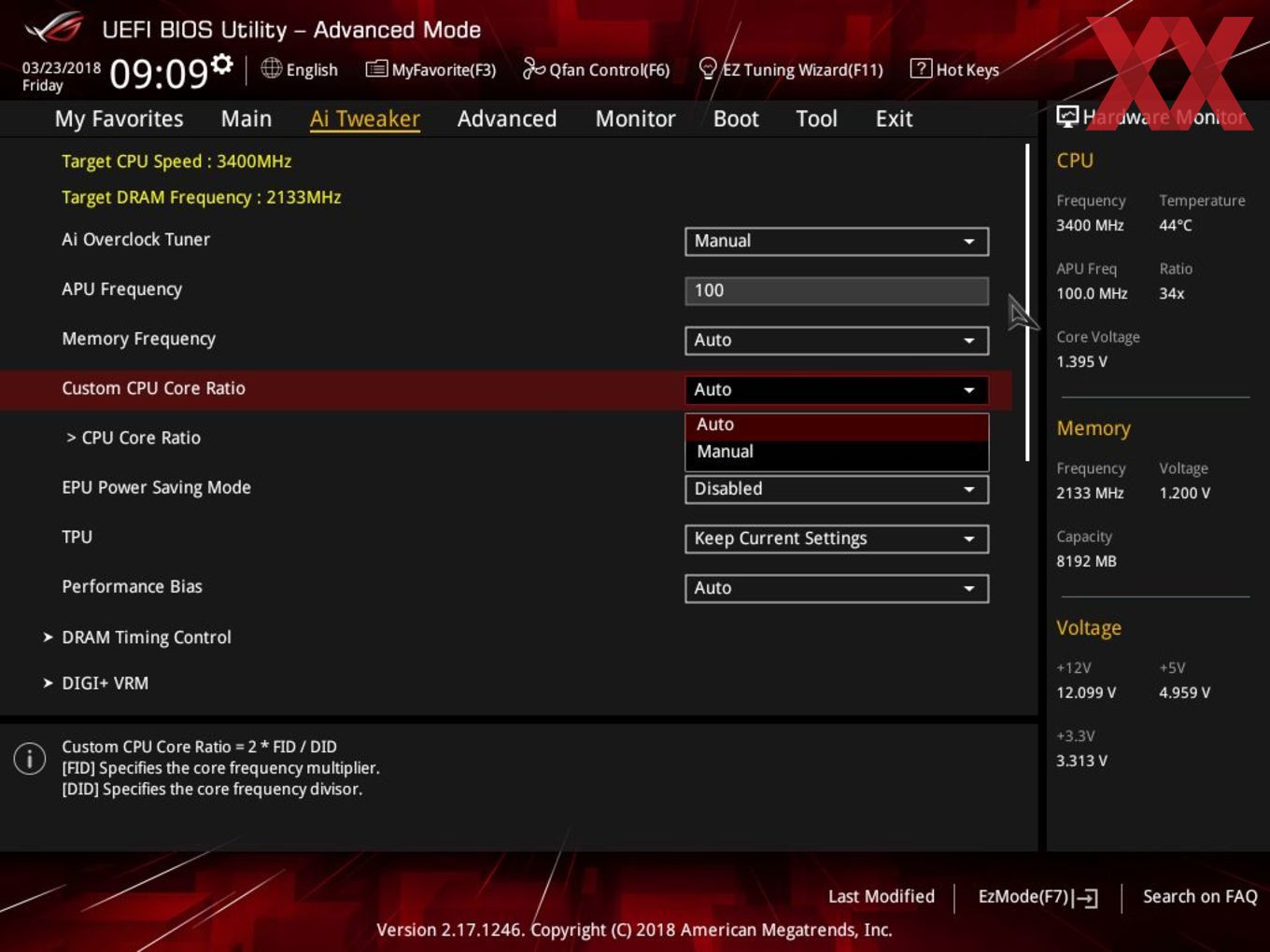The width and height of the screenshot is (1270, 952).
Task: Click the globe language icon
Action: tap(271, 68)
